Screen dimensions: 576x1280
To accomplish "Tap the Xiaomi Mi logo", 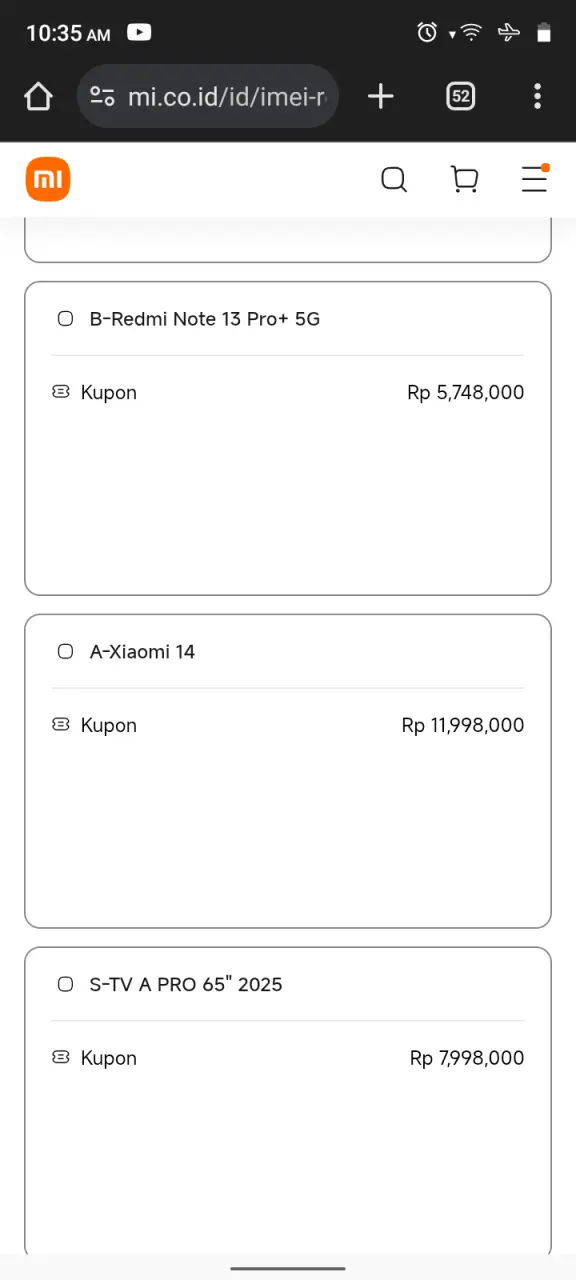I will (x=48, y=180).
